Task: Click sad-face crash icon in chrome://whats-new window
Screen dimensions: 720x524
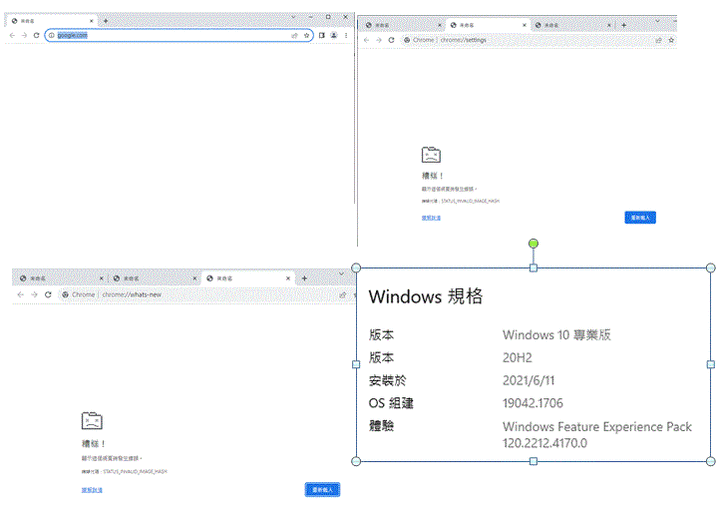Action: coord(92,420)
